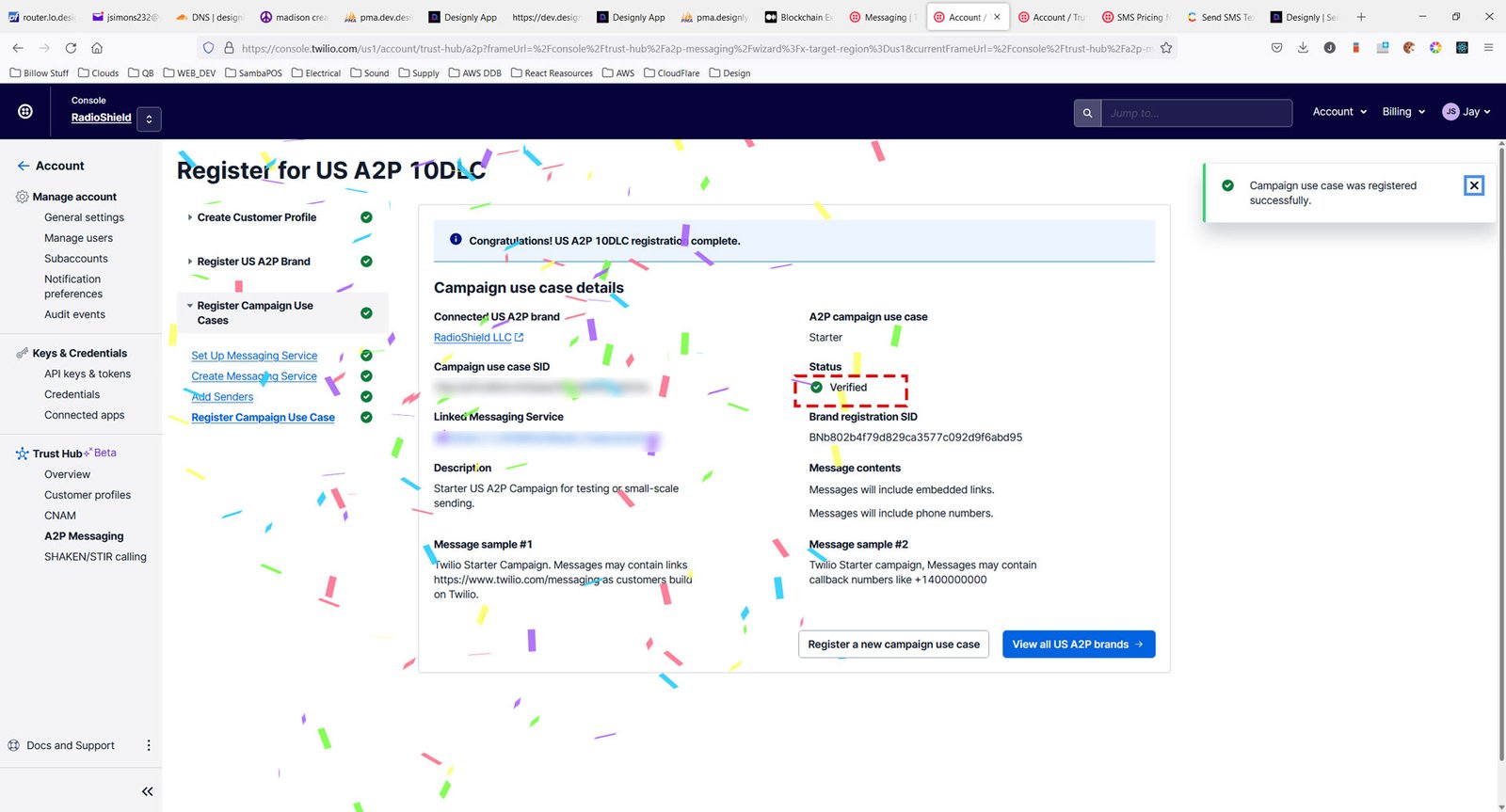Open Customer profiles under Trust Hub
Viewport: 1506px width, 812px height.
(x=88, y=495)
